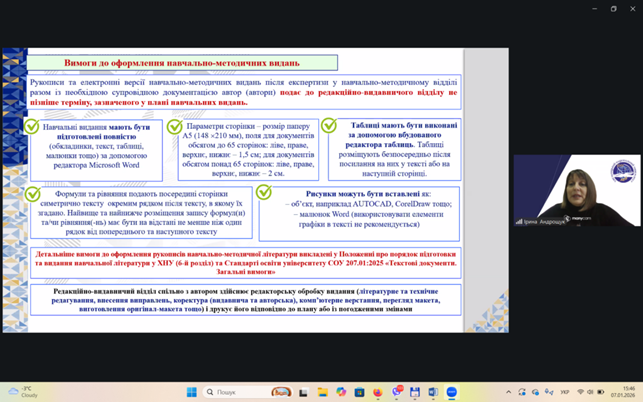Open File Explorer from the taskbar
Screen dimensions: 644x403
pos(323,392)
